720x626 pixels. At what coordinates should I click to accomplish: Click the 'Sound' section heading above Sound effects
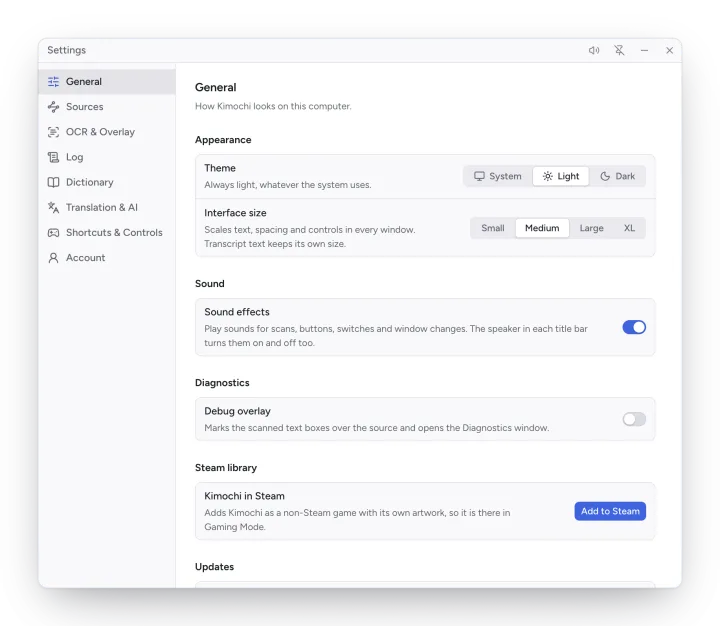pos(210,284)
